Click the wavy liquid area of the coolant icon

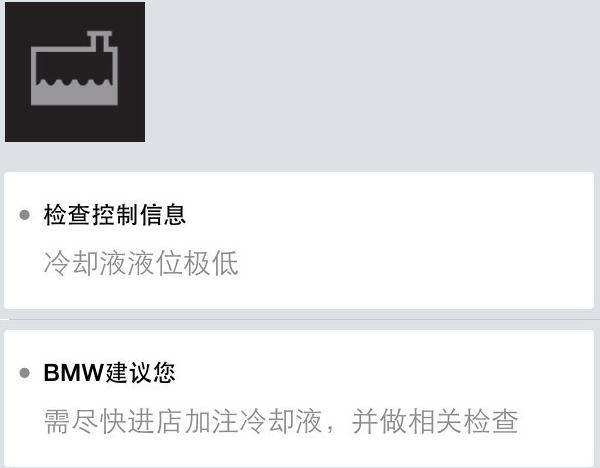point(74,93)
